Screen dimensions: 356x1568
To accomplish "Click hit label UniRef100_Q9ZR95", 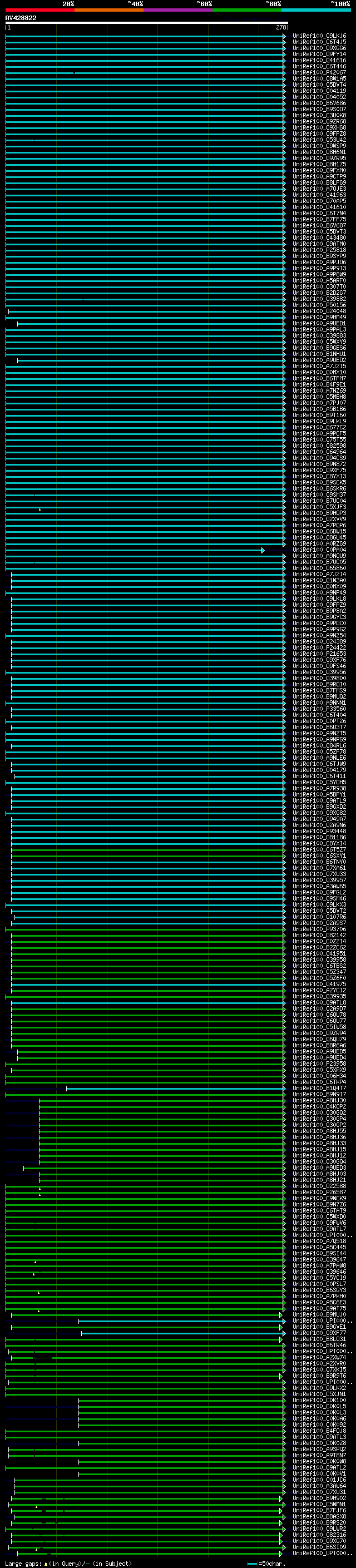I will point(319,159).
